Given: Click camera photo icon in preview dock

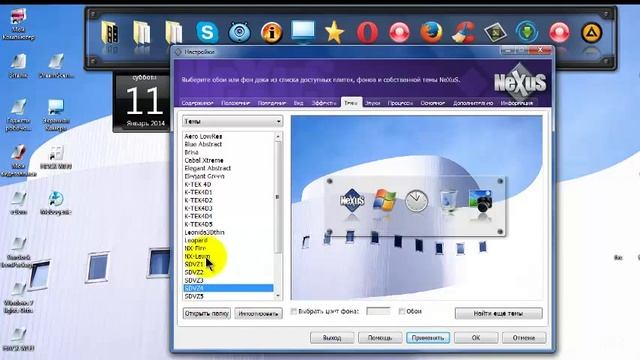Looking at the screenshot, I should 480,200.
